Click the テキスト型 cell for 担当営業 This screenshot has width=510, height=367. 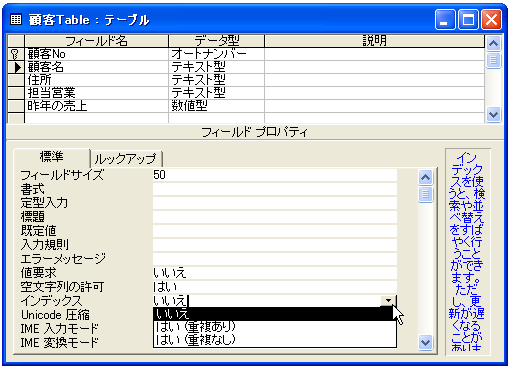coord(217,93)
